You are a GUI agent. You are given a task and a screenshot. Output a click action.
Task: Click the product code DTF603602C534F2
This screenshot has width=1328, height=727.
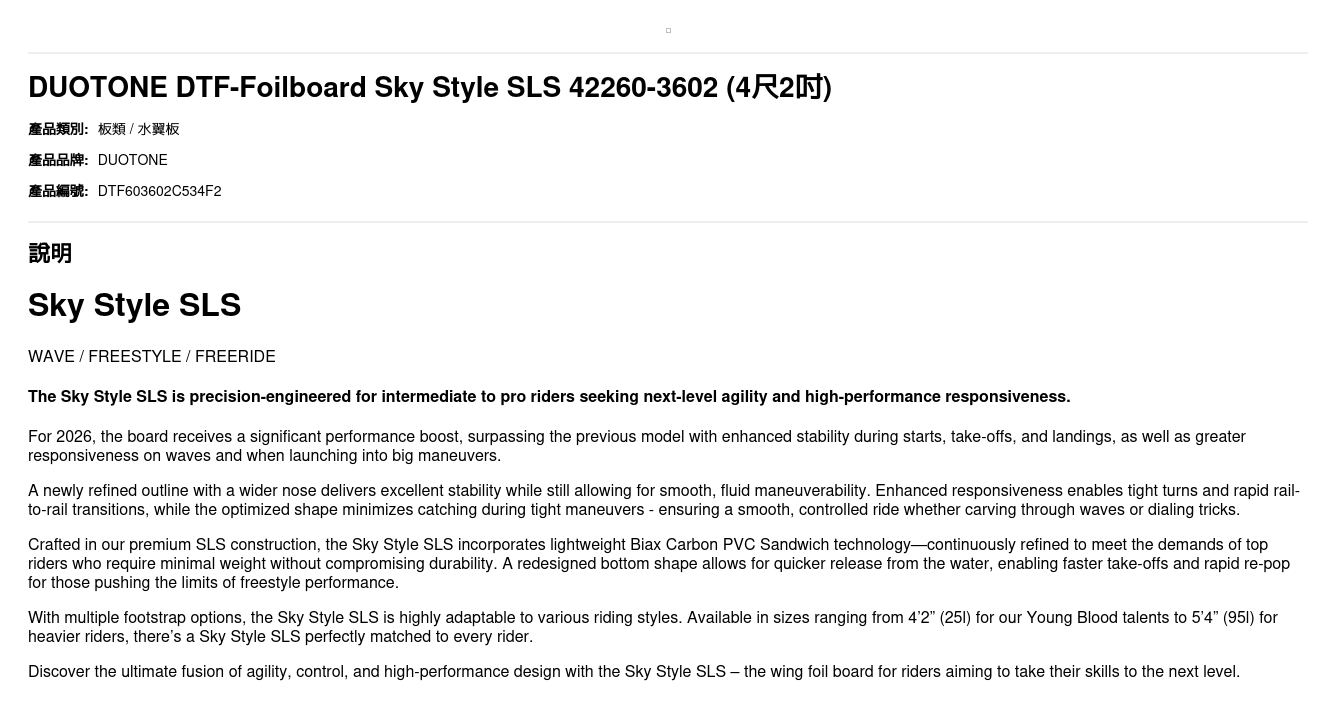click(x=160, y=191)
